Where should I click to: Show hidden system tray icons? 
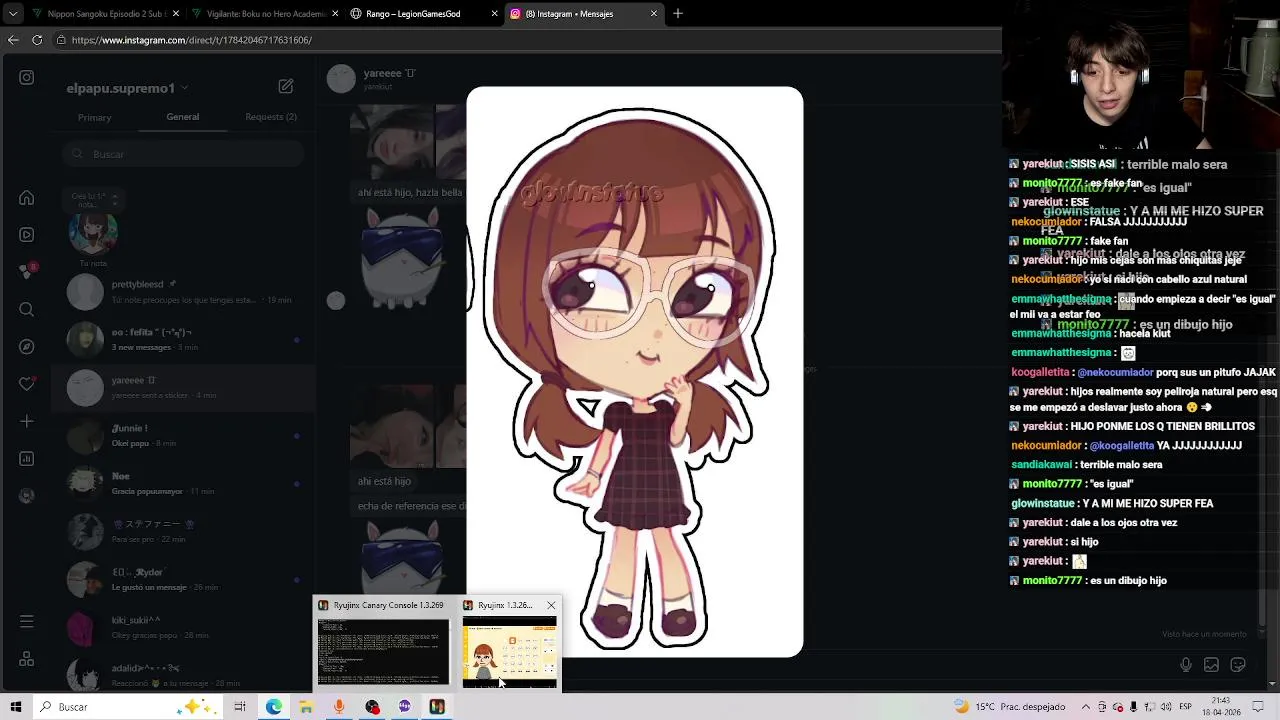[1086, 707]
